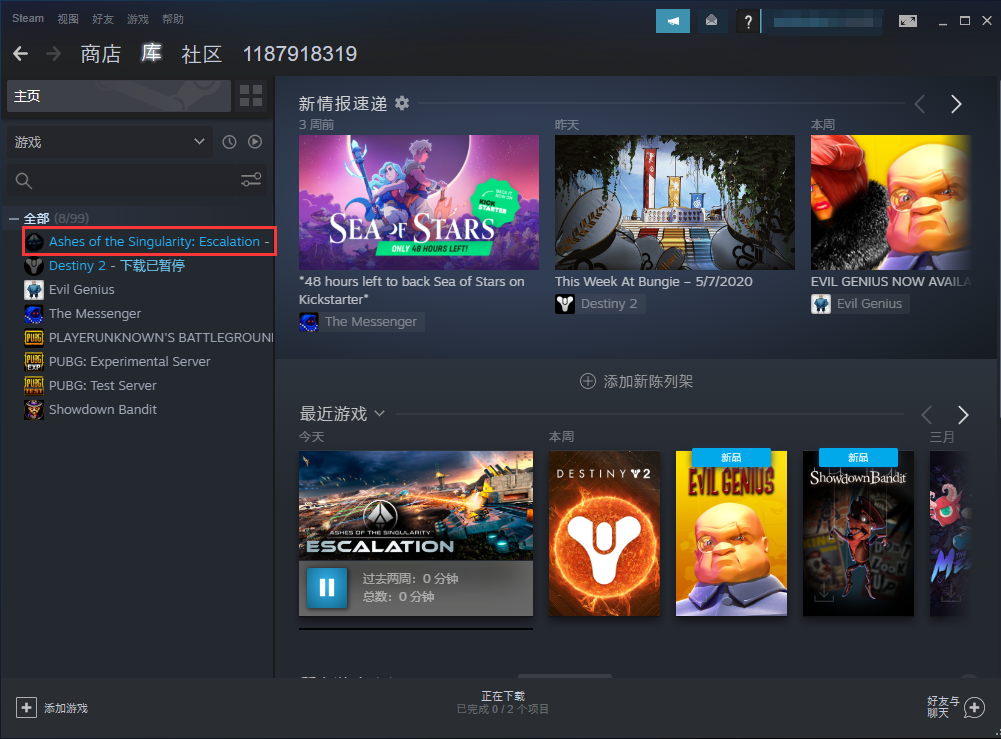The image size is (1001, 739).
Task: Click in the library search field
Action: click(x=137, y=181)
